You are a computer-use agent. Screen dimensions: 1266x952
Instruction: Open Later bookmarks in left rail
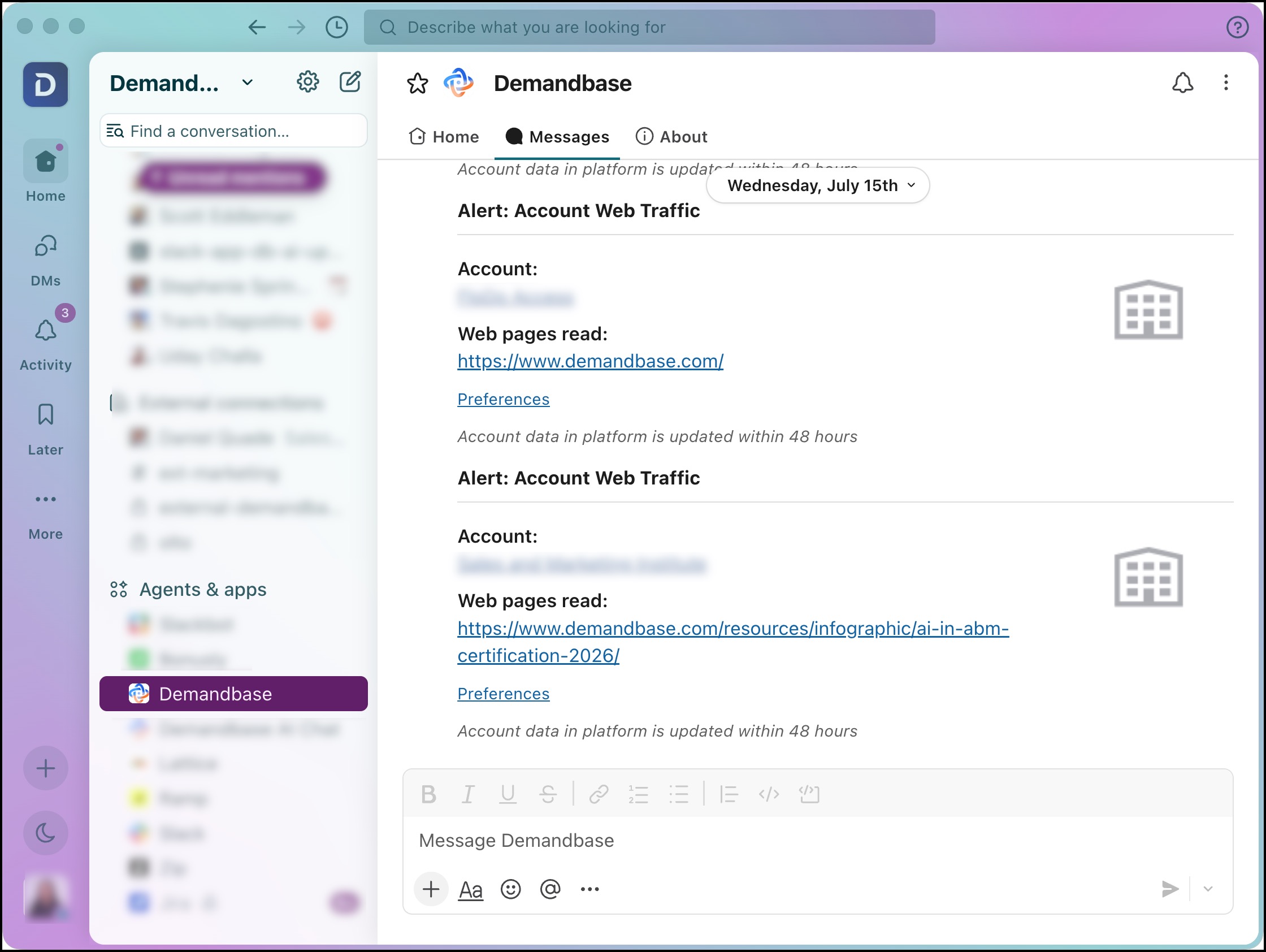coord(46,429)
